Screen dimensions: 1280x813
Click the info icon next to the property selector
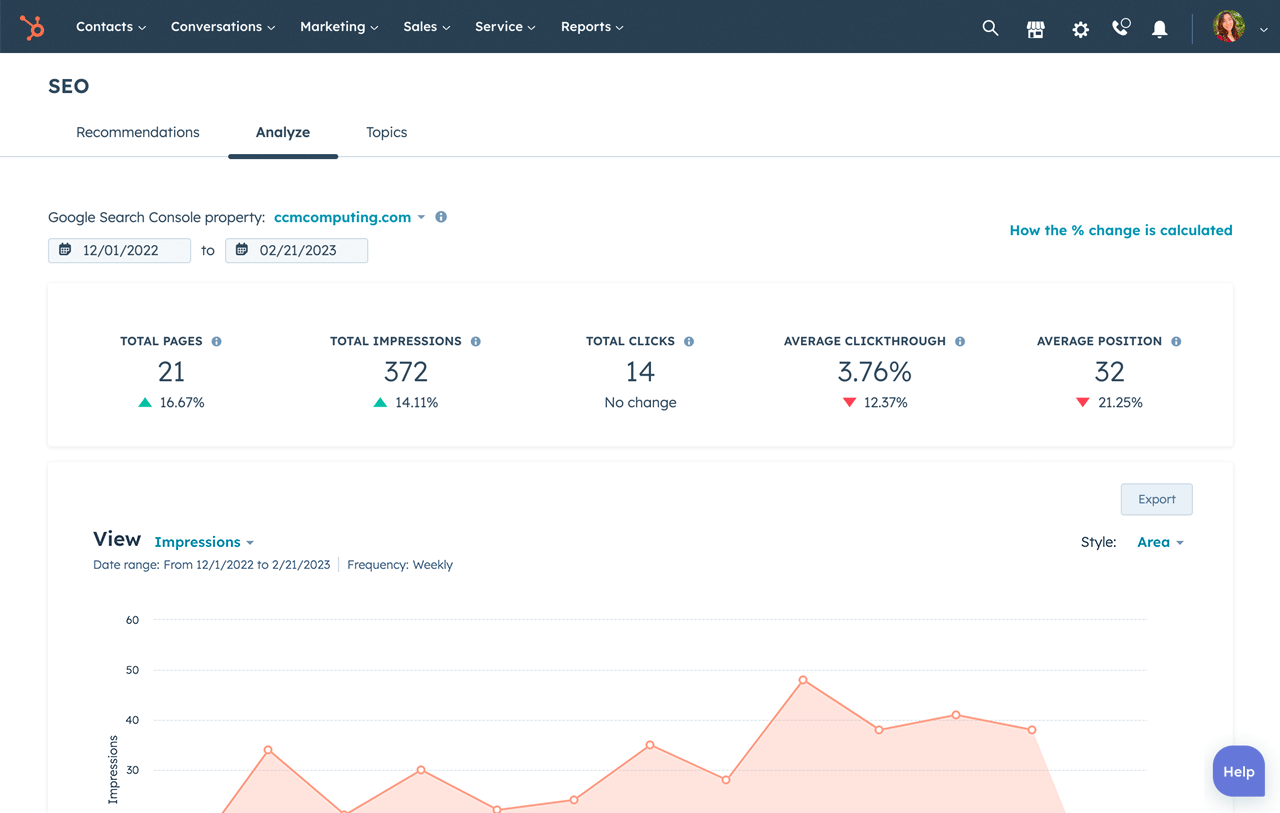(440, 216)
